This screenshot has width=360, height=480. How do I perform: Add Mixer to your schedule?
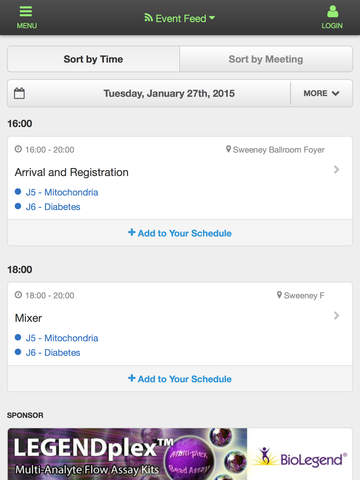[x=180, y=379]
